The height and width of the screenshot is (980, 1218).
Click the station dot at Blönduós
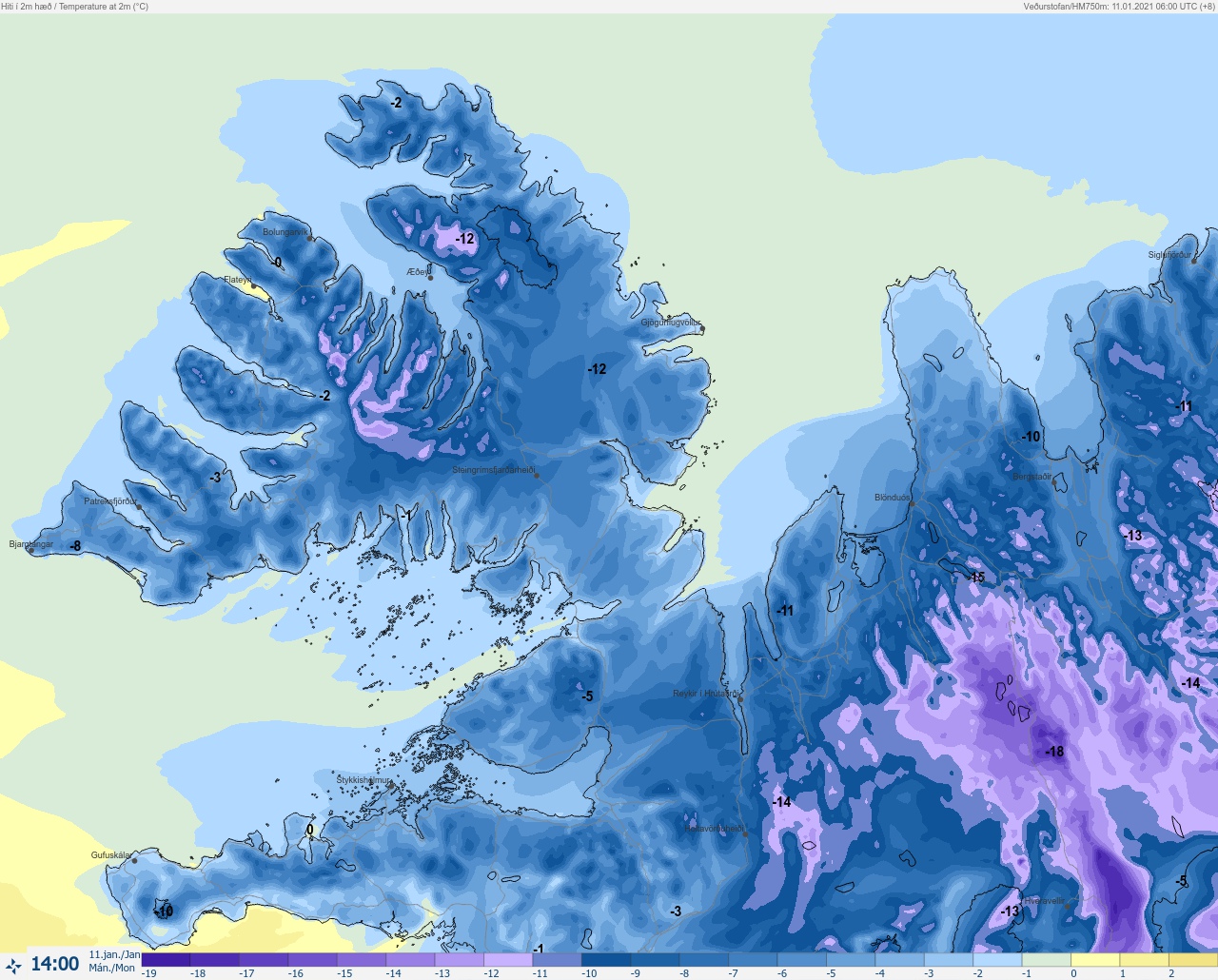912,504
